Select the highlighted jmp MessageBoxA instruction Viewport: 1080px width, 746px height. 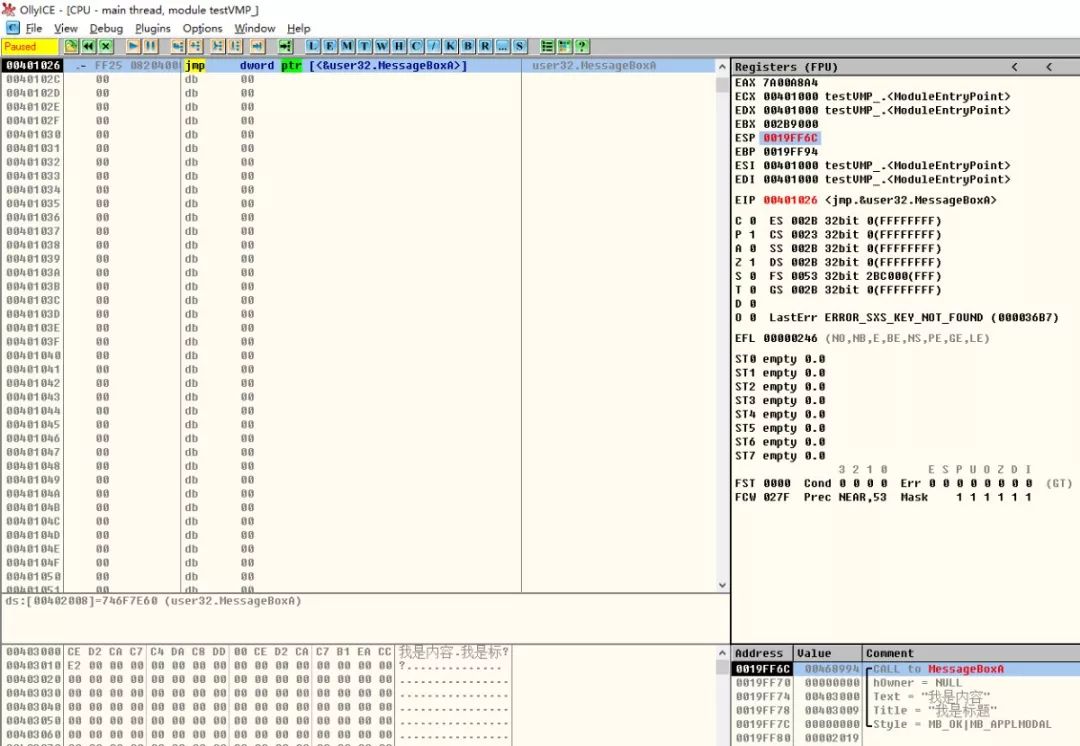(300, 65)
